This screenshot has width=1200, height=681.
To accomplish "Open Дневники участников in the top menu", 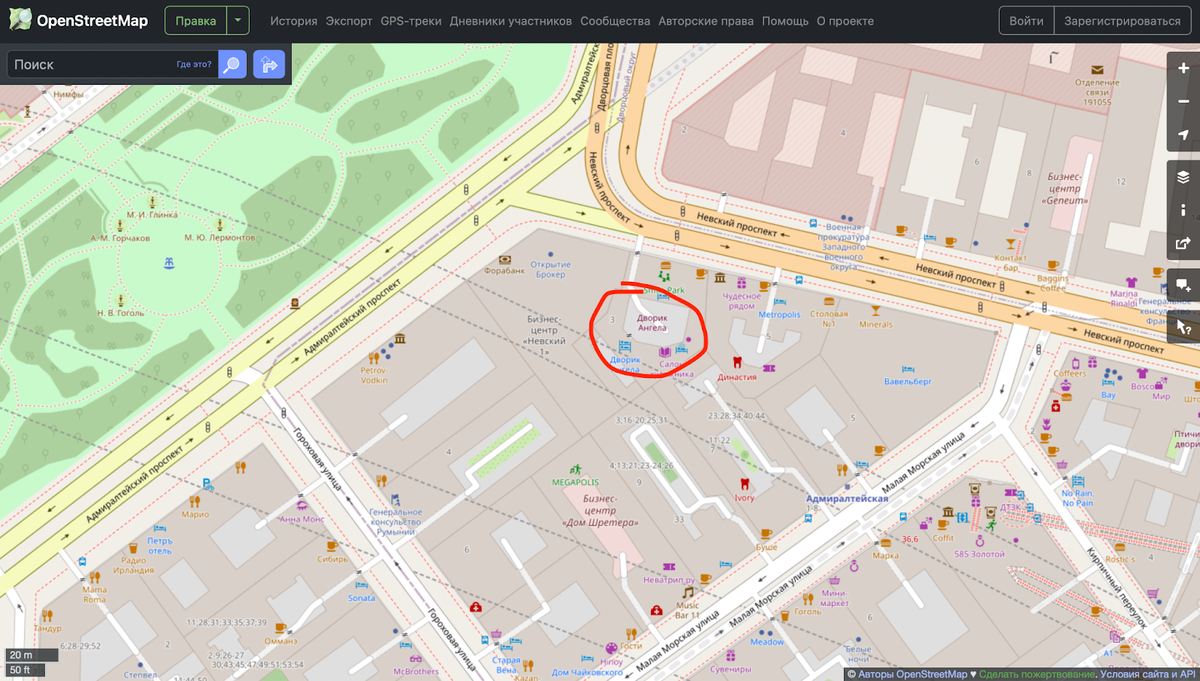I will pos(511,21).
